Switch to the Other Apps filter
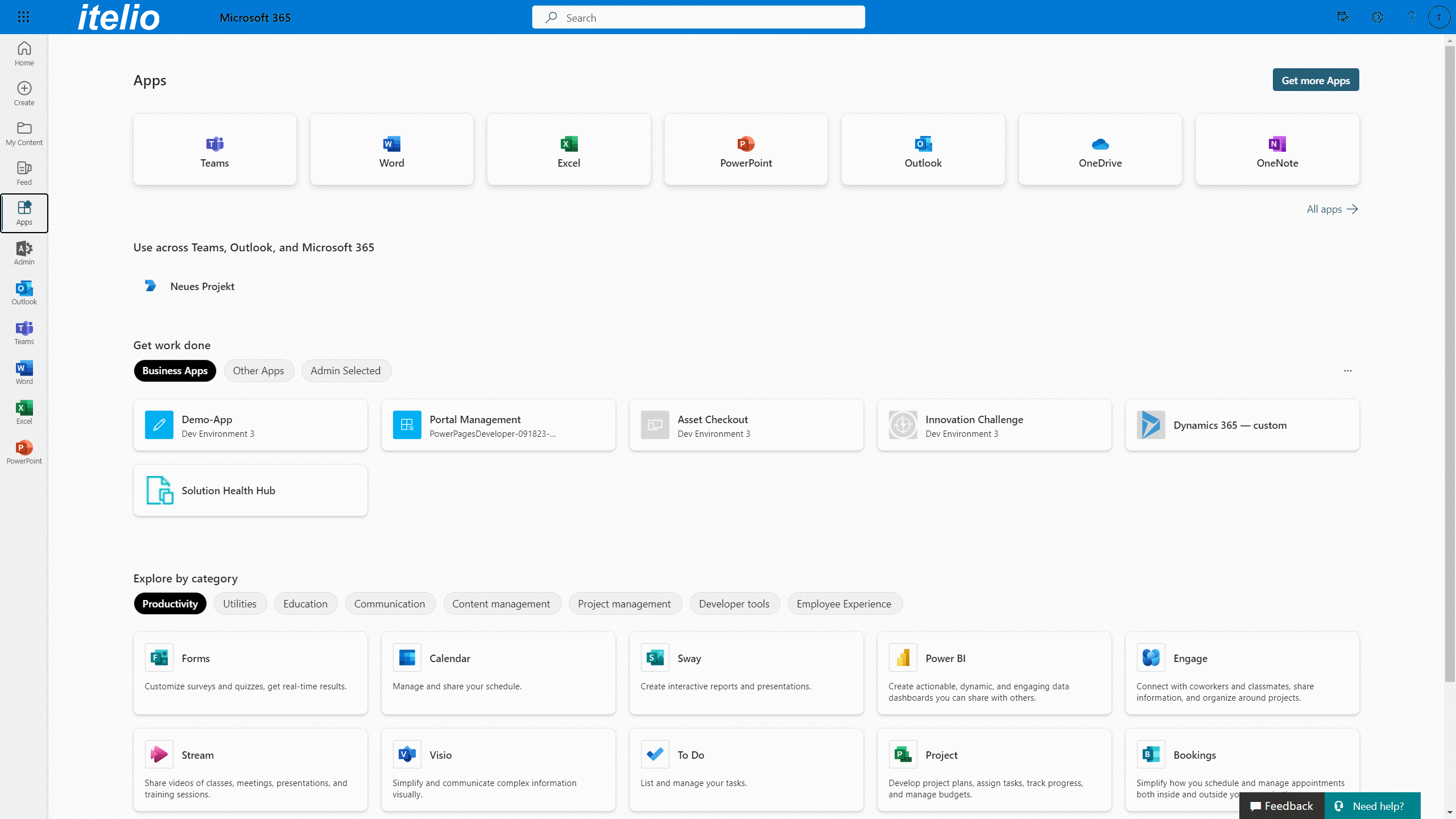Viewport: 1456px width, 819px height. pyautogui.click(x=258, y=371)
